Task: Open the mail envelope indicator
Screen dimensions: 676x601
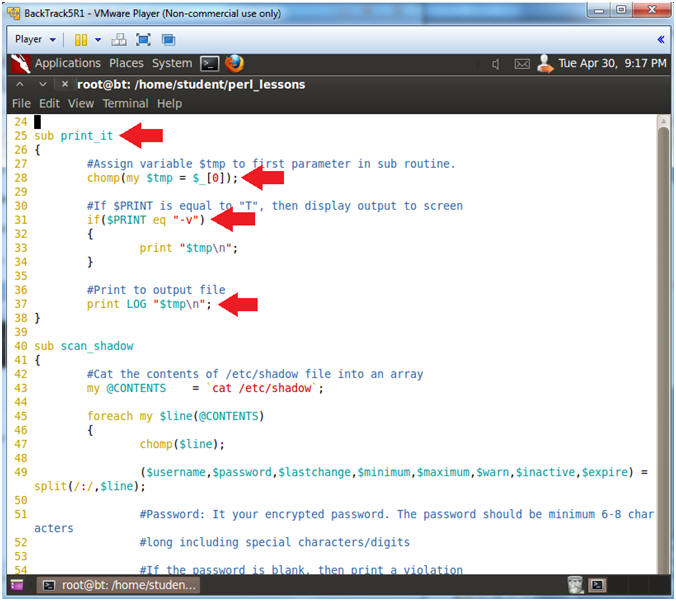Action: (522, 64)
